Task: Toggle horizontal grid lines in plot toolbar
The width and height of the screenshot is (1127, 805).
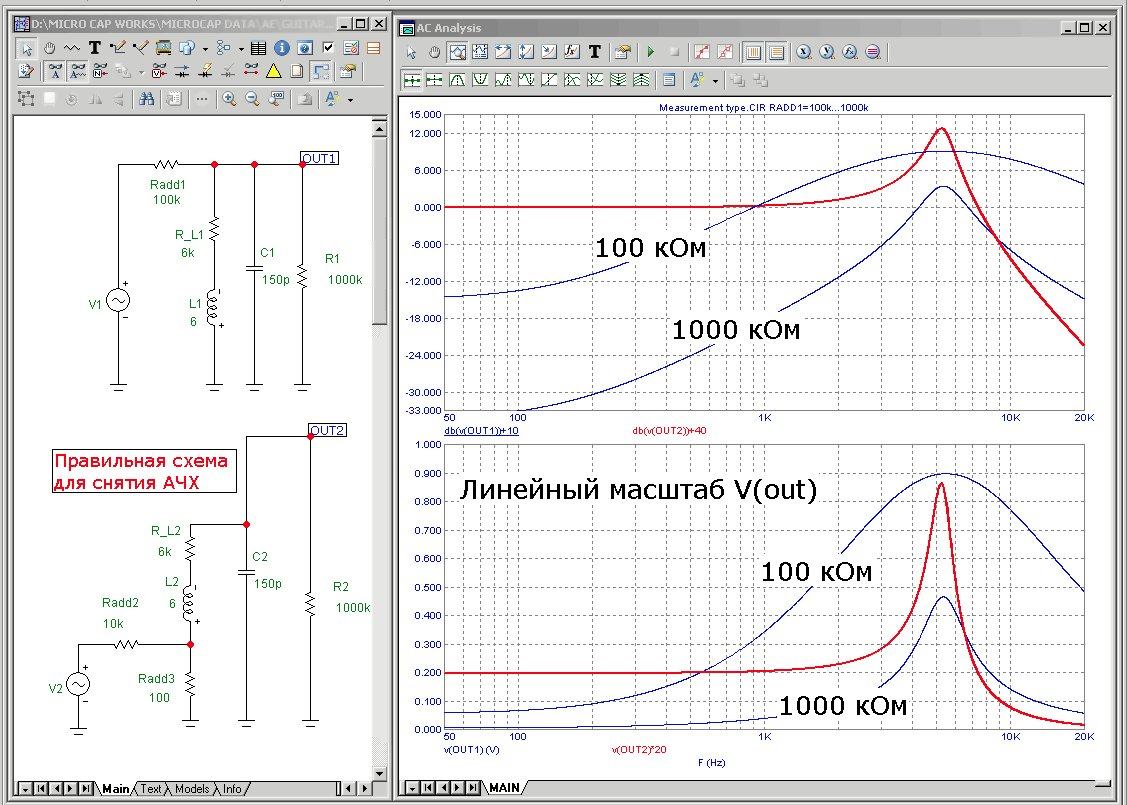Action: point(776,52)
